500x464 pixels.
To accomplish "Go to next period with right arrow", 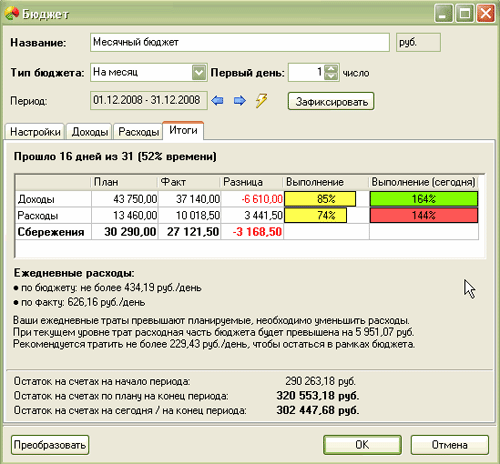I will click(240, 100).
